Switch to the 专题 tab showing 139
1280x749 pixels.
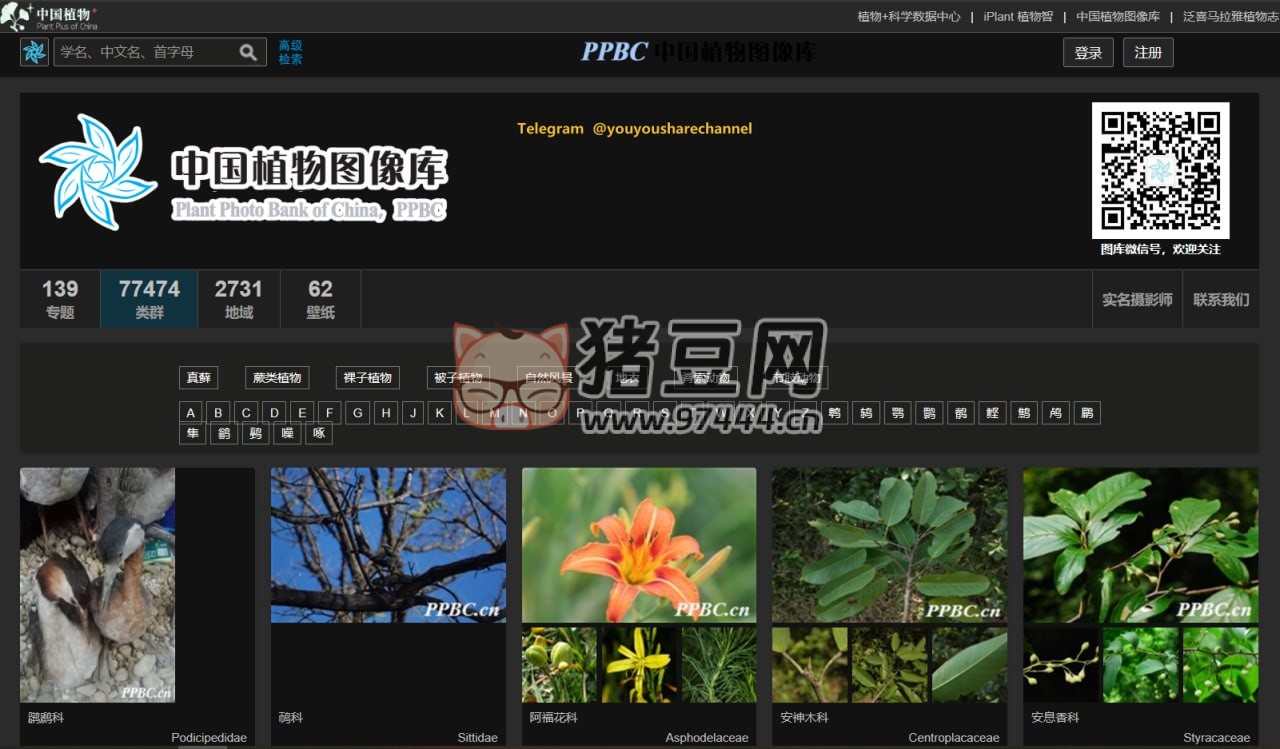[x=60, y=298]
